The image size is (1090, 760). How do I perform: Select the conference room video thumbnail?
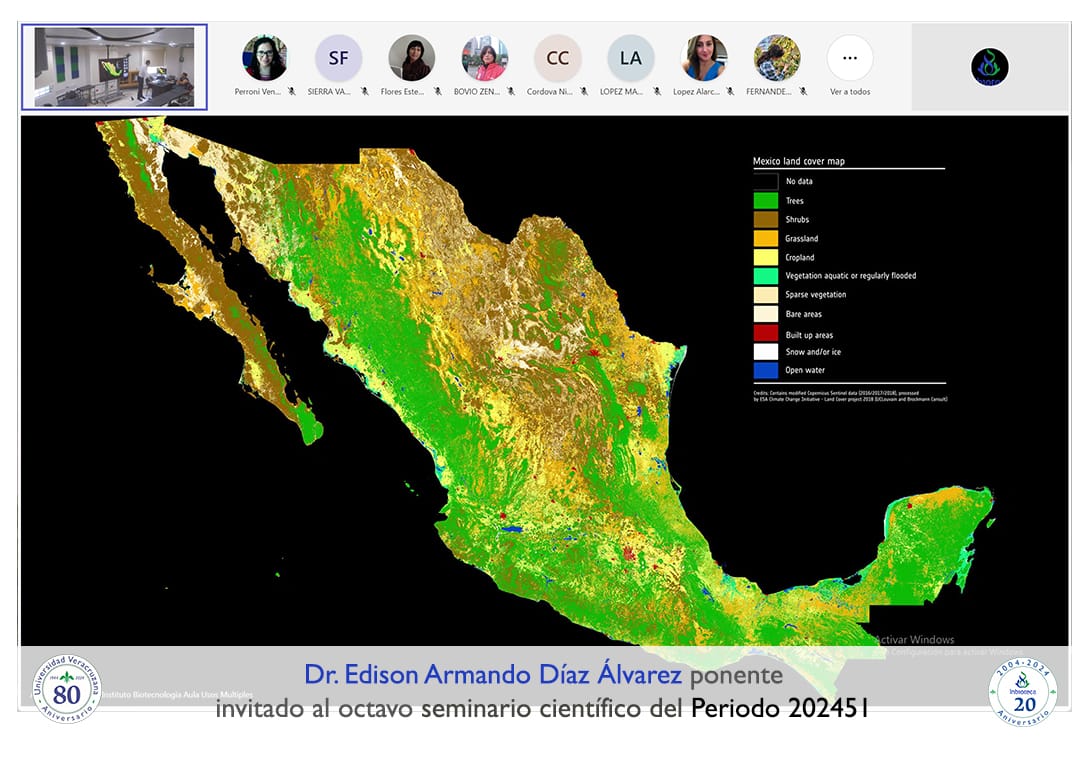(114, 67)
